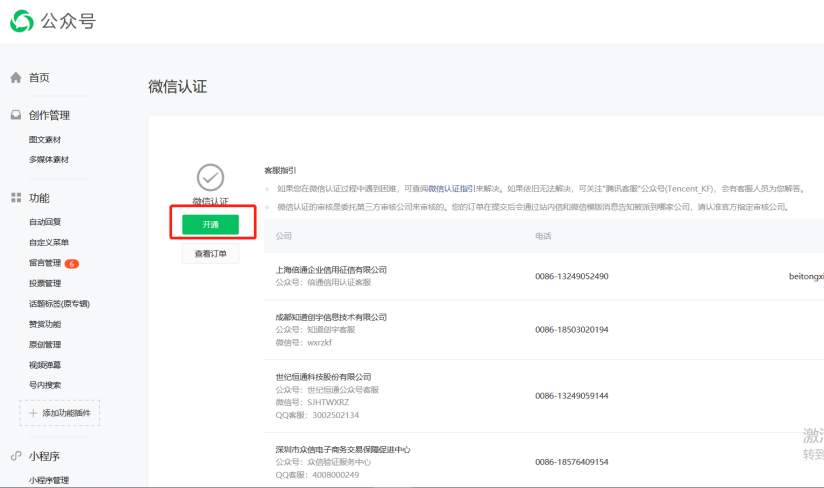
Task: Open the 小程序 section
Action: point(44,456)
